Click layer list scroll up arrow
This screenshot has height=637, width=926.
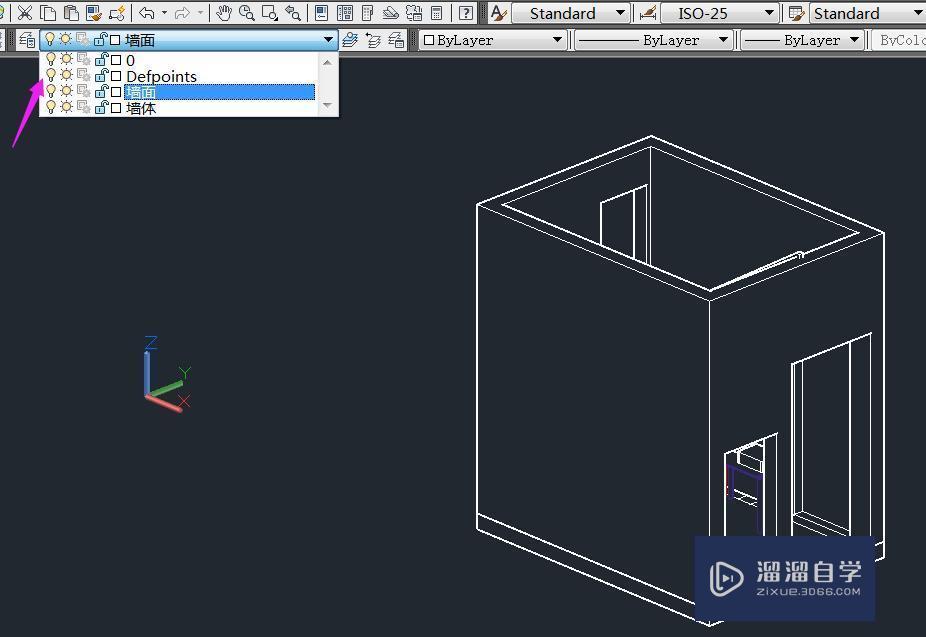click(x=327, y=62)
